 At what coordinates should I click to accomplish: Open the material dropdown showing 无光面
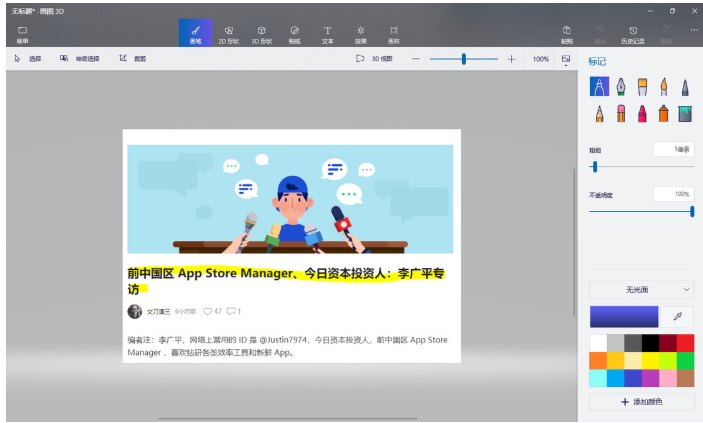point(641,289)
